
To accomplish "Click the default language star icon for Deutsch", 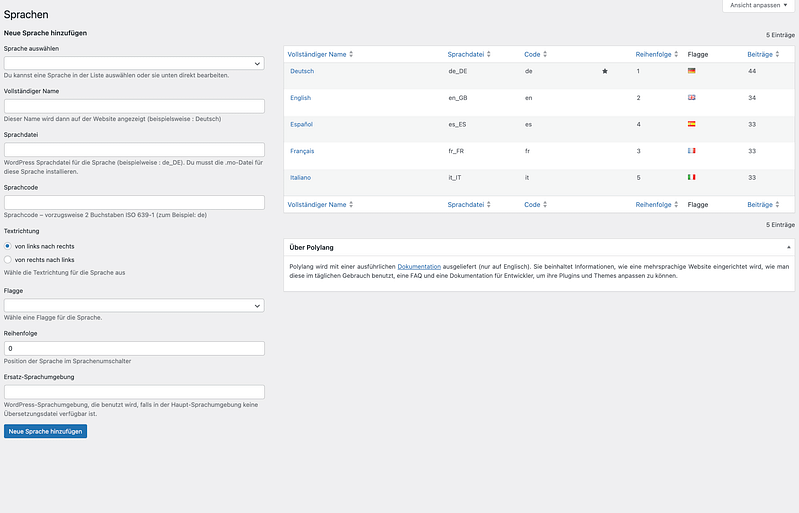I will pyautogui.click(x=604, y=72).
